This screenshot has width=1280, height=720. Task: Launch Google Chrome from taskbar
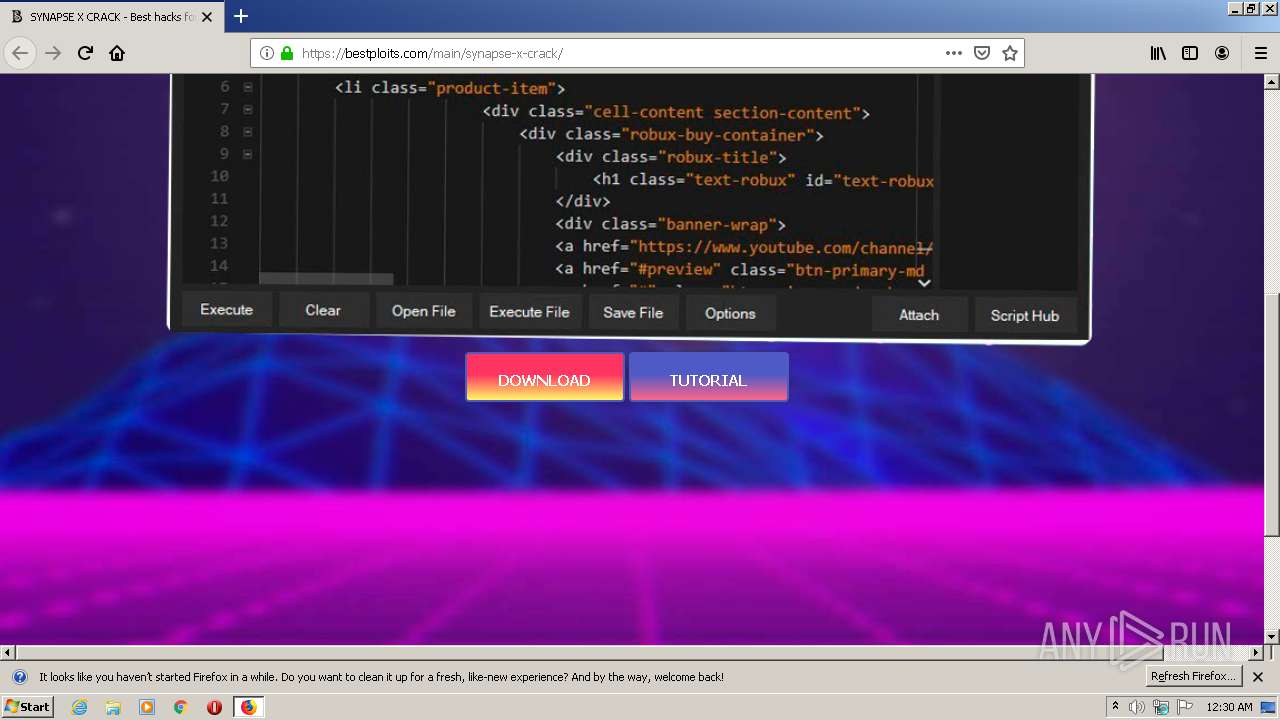tap(180, 707)
